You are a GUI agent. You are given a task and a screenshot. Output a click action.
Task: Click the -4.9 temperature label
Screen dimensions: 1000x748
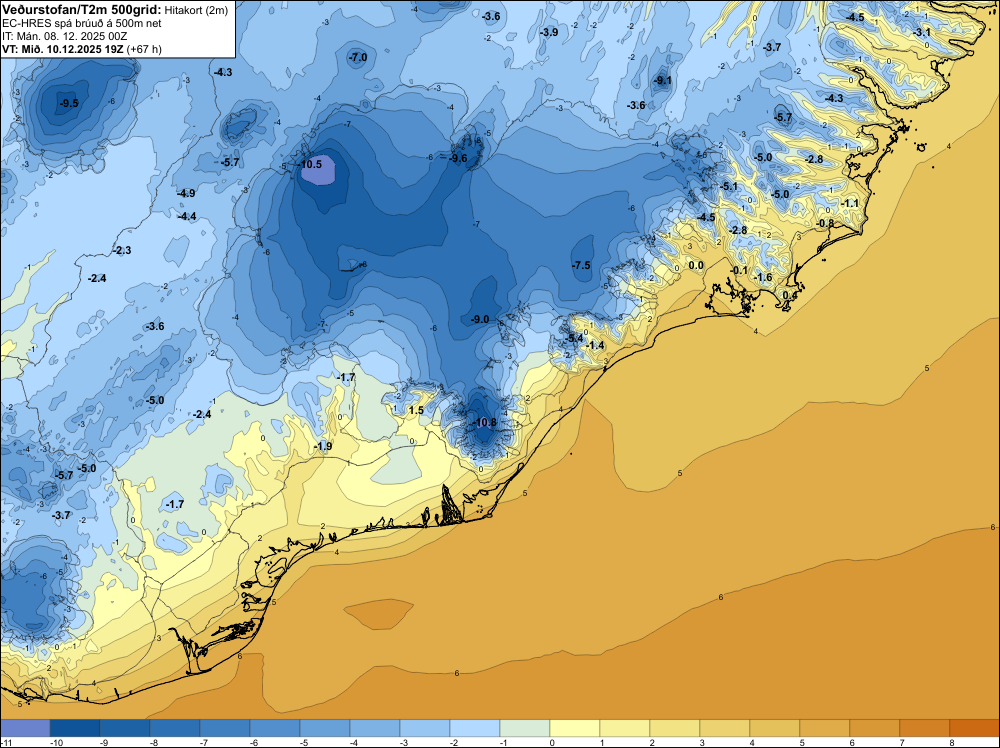click(x=186, y=193)
